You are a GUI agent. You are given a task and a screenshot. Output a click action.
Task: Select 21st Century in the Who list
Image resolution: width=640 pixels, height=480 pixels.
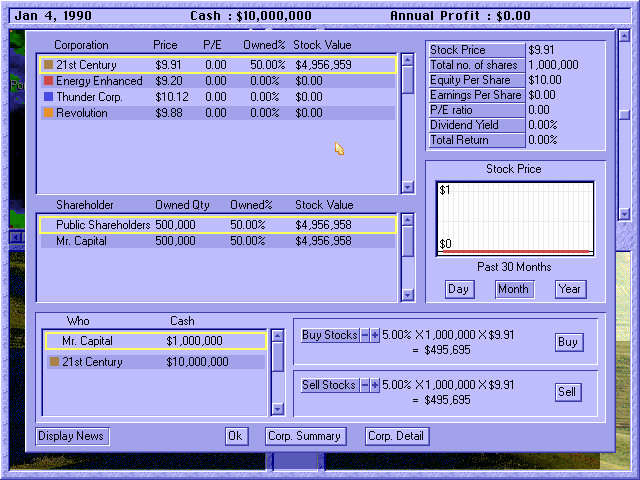156,362
